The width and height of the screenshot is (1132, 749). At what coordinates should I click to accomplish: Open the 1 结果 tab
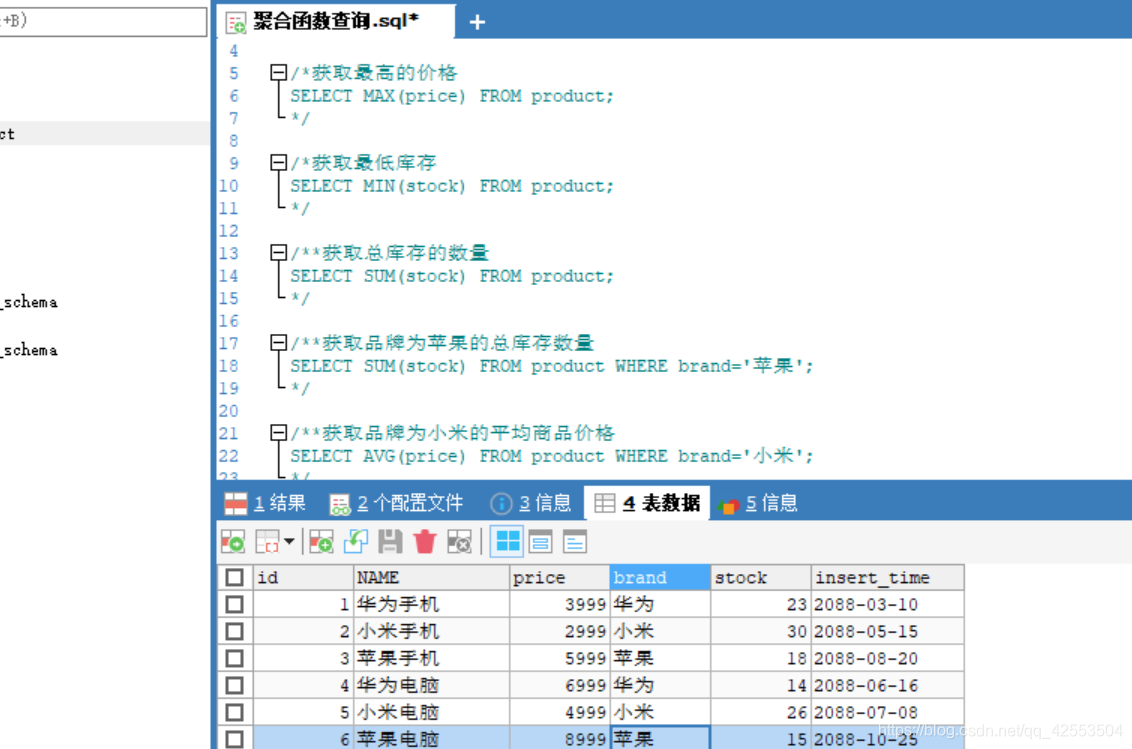pos(265,503)
